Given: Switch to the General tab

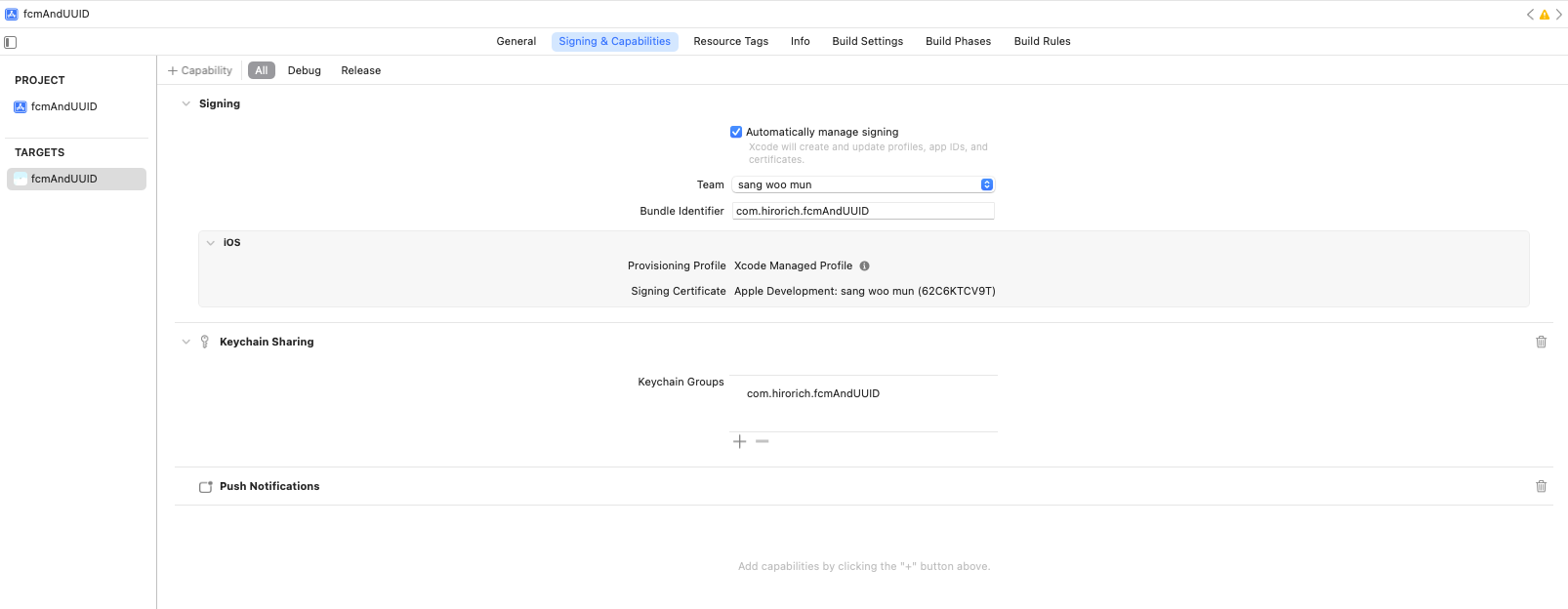Looking at the screenshot, I should (x=516, y=41).
